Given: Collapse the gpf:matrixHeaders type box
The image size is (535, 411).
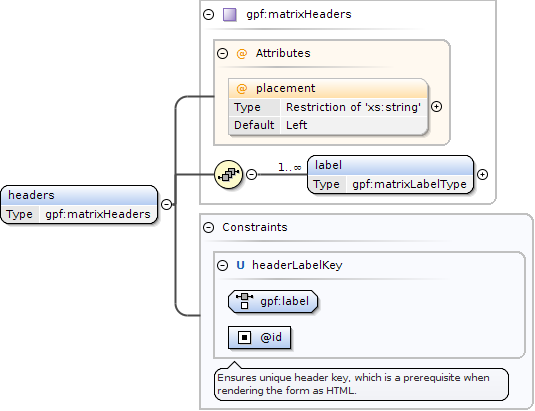Looking at the screenshot, I should click(208, 15).
